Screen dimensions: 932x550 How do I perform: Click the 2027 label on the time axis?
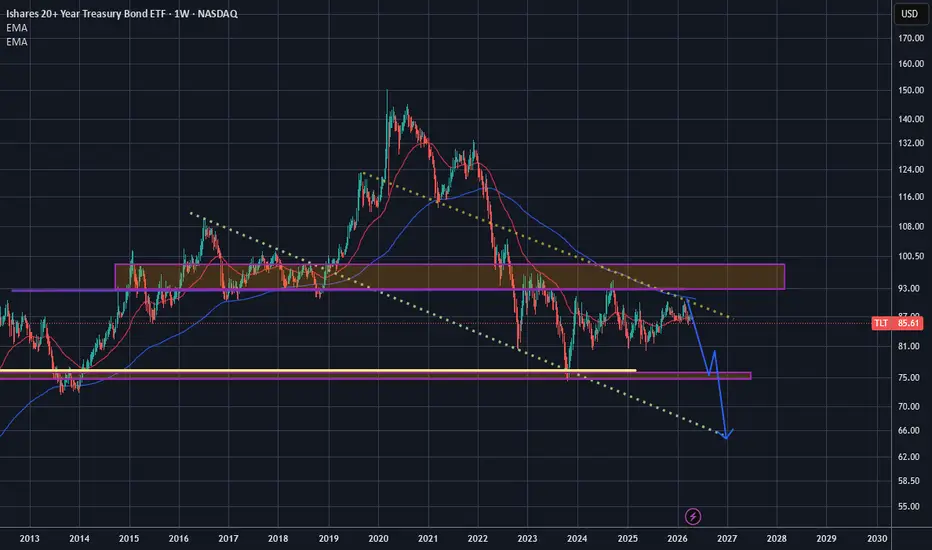tap(727, 539)
